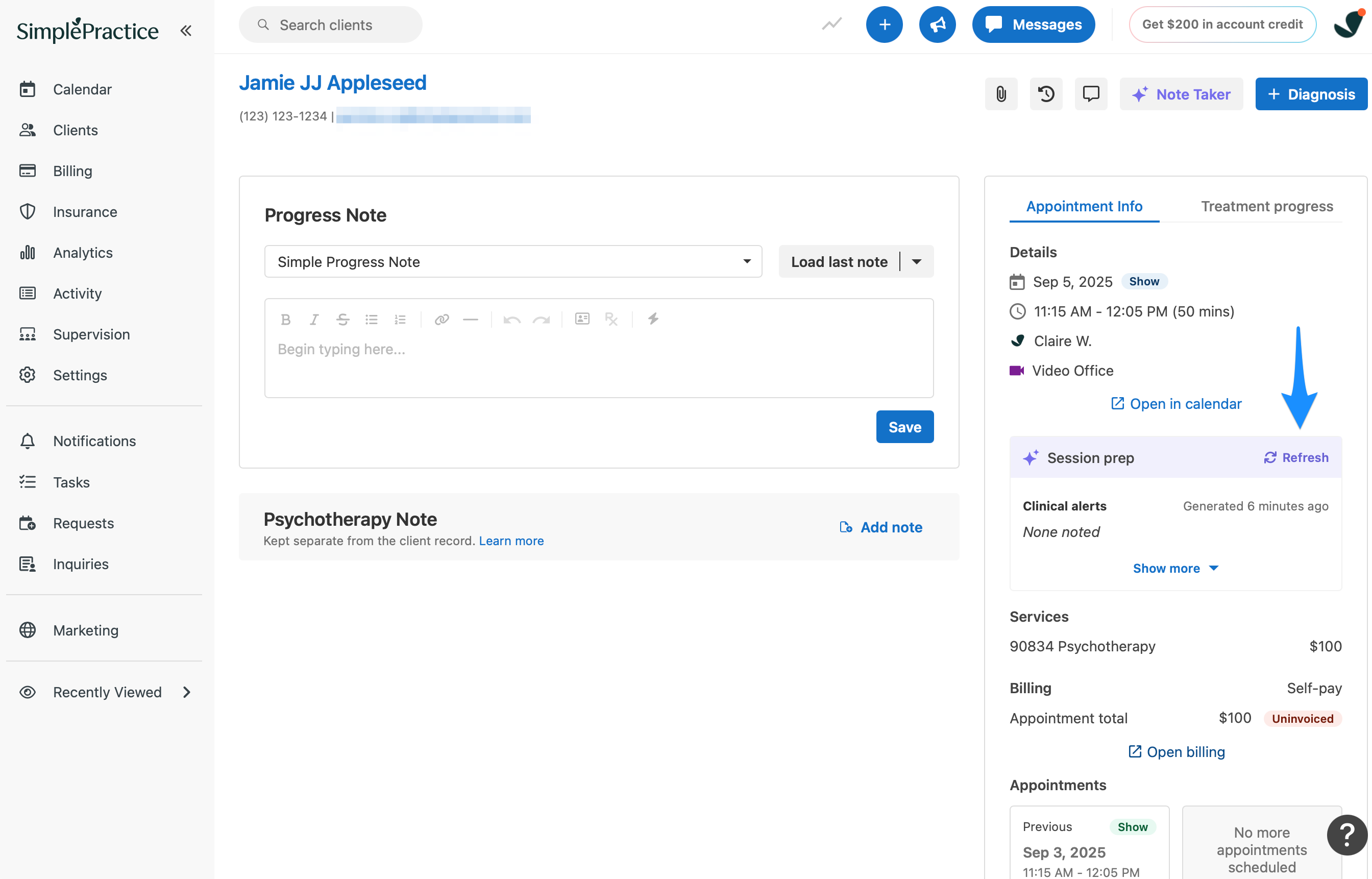
Task: Apply bold formatting in the note editor
Action: [286, 319]
